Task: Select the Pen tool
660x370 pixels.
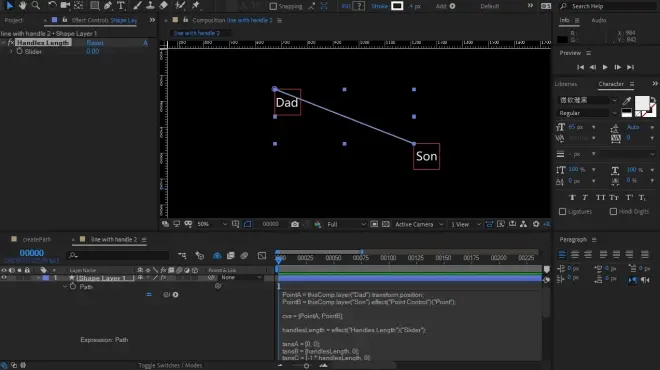Action: click(x=108, y=5)
